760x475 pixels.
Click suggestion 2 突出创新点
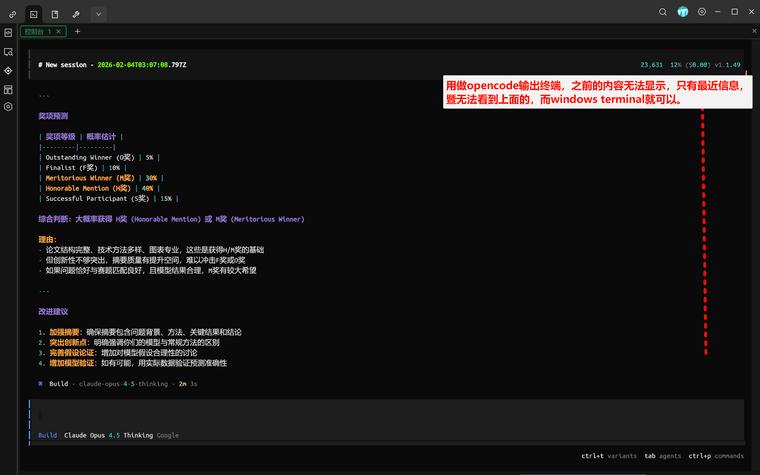(x=129, y=343)
